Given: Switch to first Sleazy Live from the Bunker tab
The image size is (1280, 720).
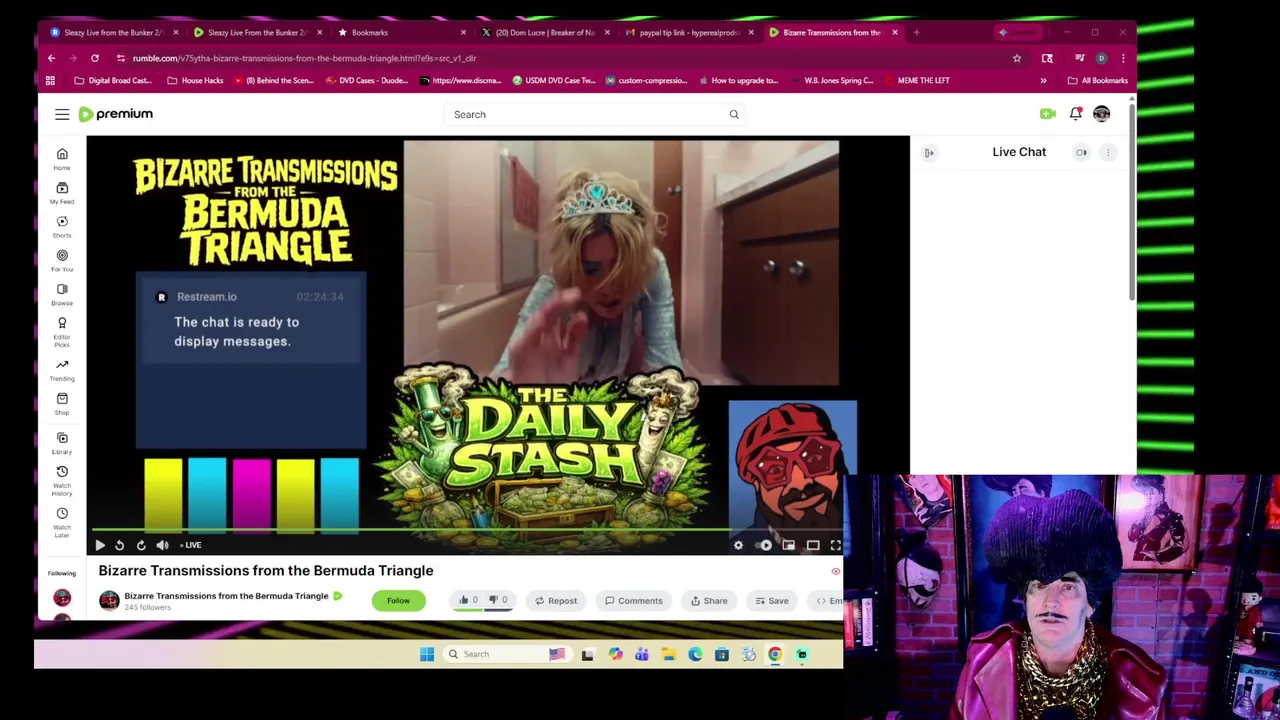Looking at the screenshot, I should [x=112, y=32].
